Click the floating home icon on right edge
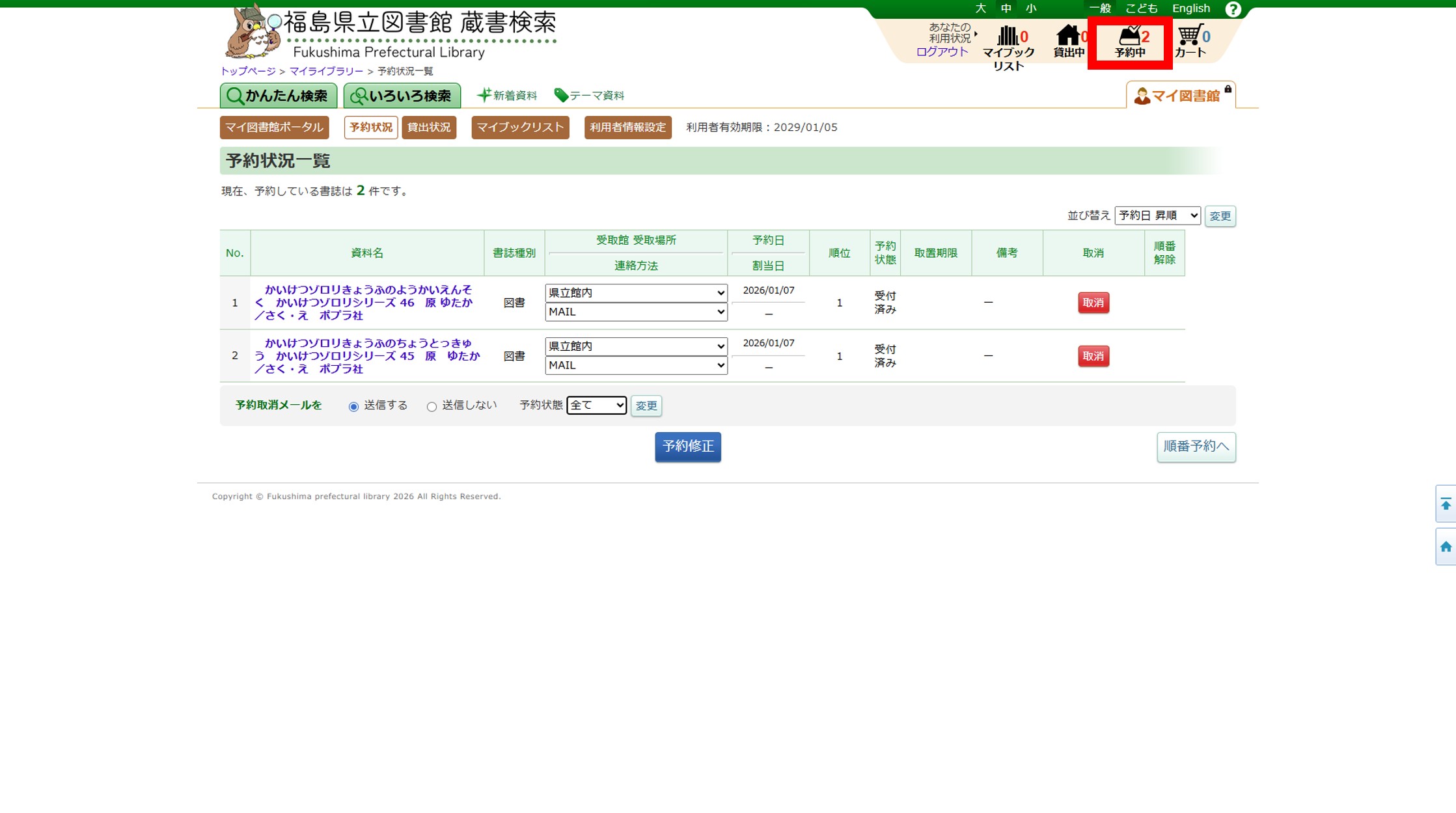The image size is (1456, 813). [1446, 547]
